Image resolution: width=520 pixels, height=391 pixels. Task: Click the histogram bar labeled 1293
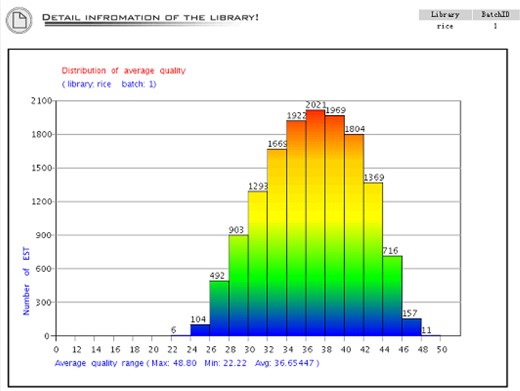[x=258, y=263]
